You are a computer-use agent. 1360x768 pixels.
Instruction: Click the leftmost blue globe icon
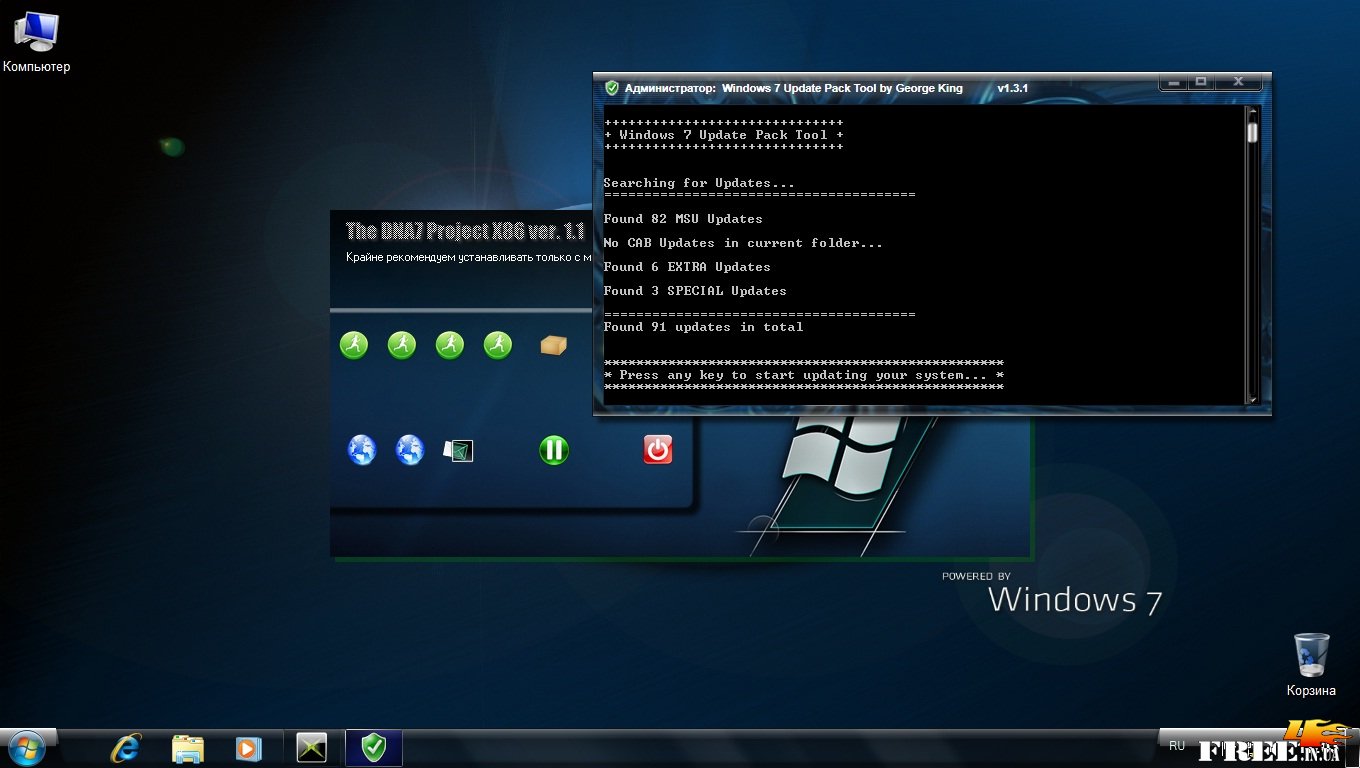coord(361,450)
